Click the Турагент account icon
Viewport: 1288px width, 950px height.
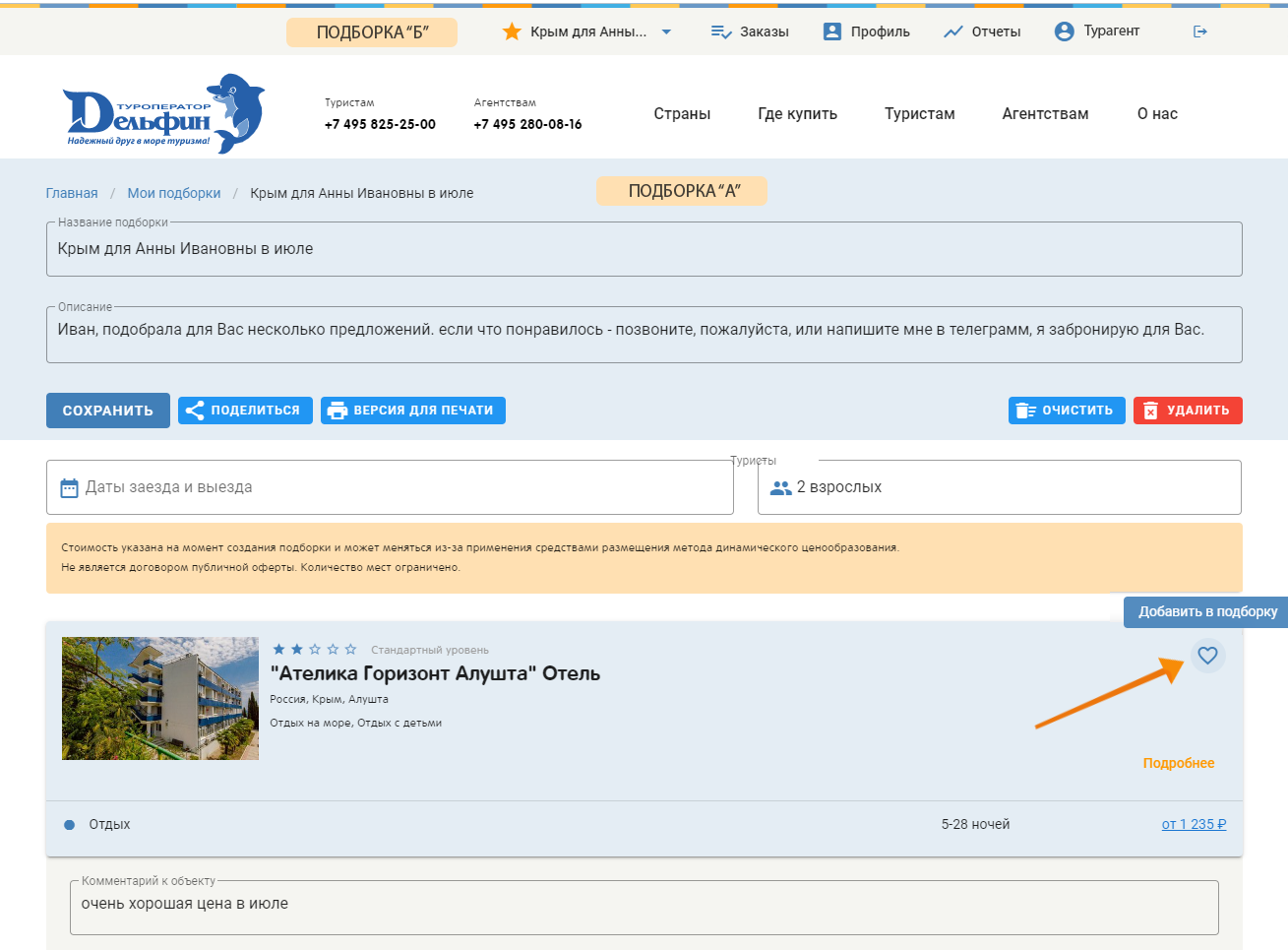tap(1064, 32)
